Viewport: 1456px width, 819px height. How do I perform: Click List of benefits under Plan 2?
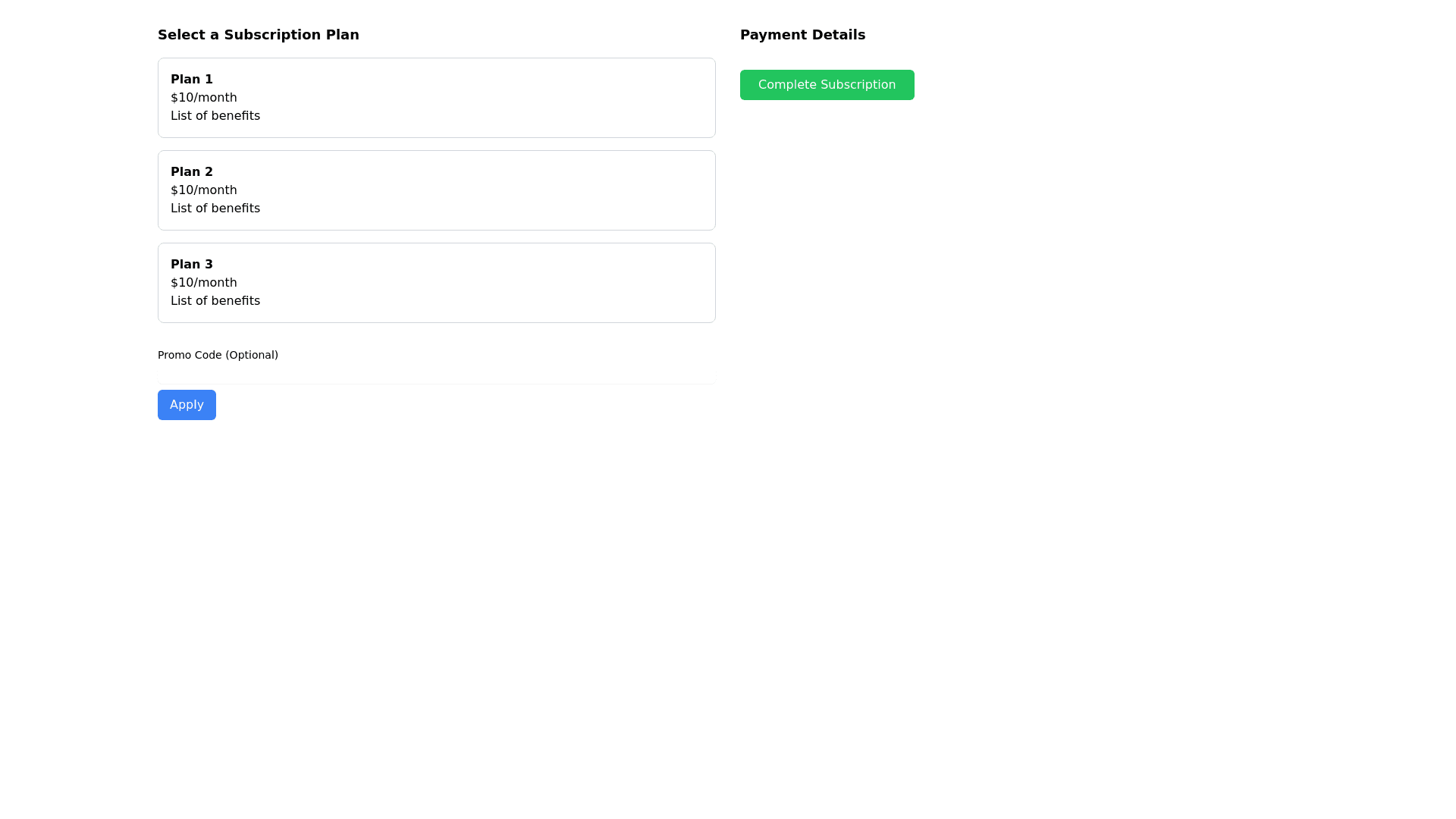[x=215, y=209]
